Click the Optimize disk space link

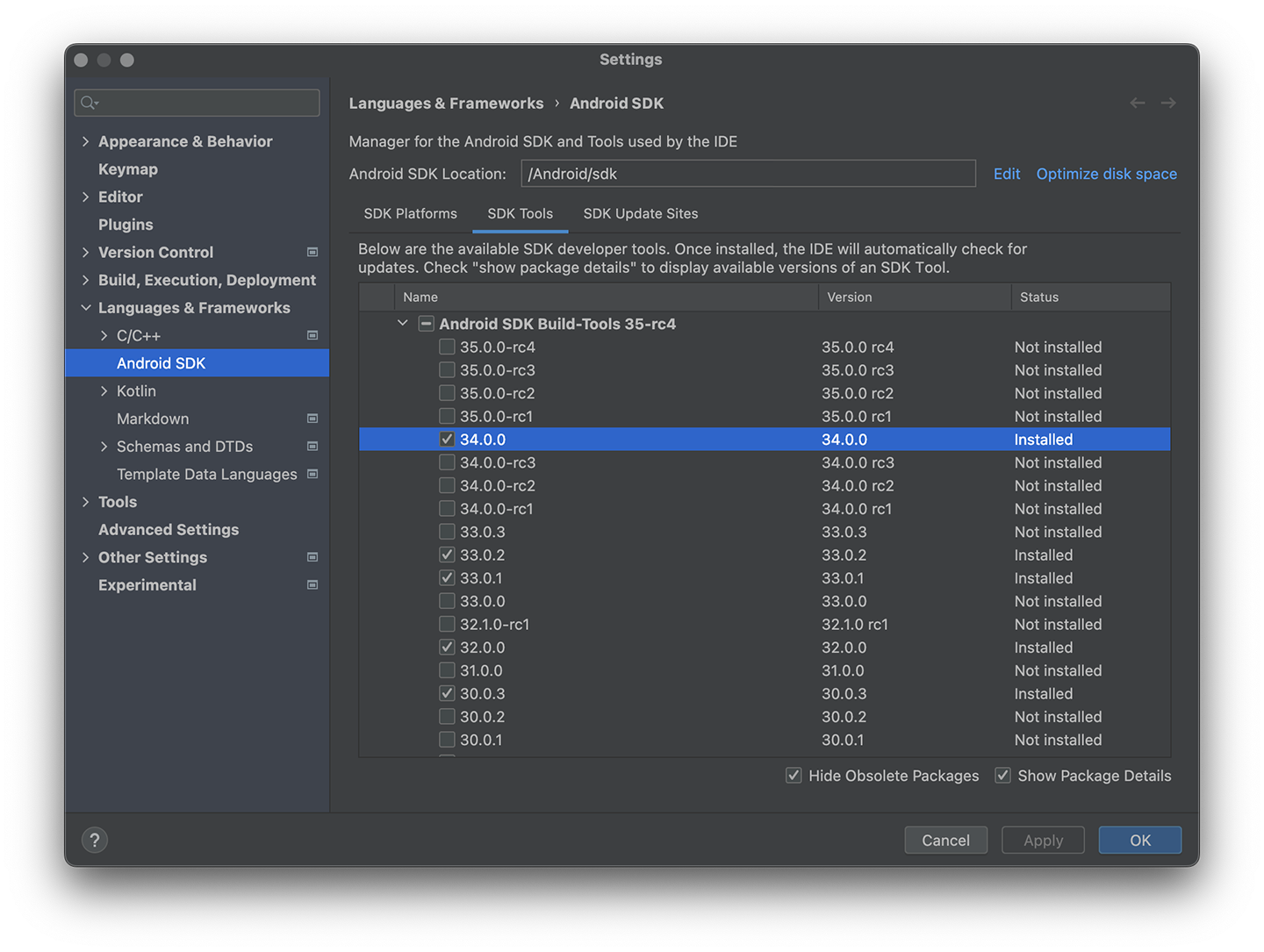point(1106,174)
